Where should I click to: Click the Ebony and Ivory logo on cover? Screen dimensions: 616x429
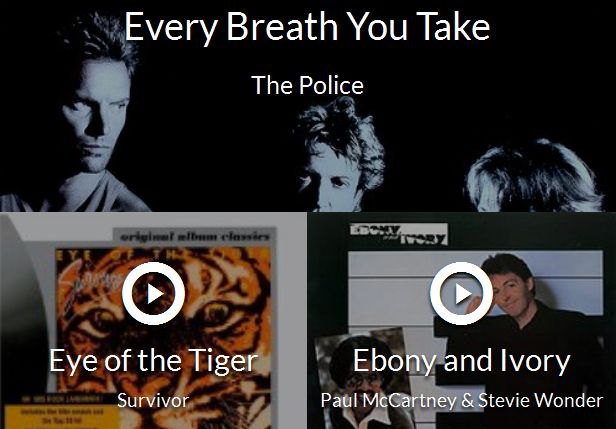tap(398, 234)
